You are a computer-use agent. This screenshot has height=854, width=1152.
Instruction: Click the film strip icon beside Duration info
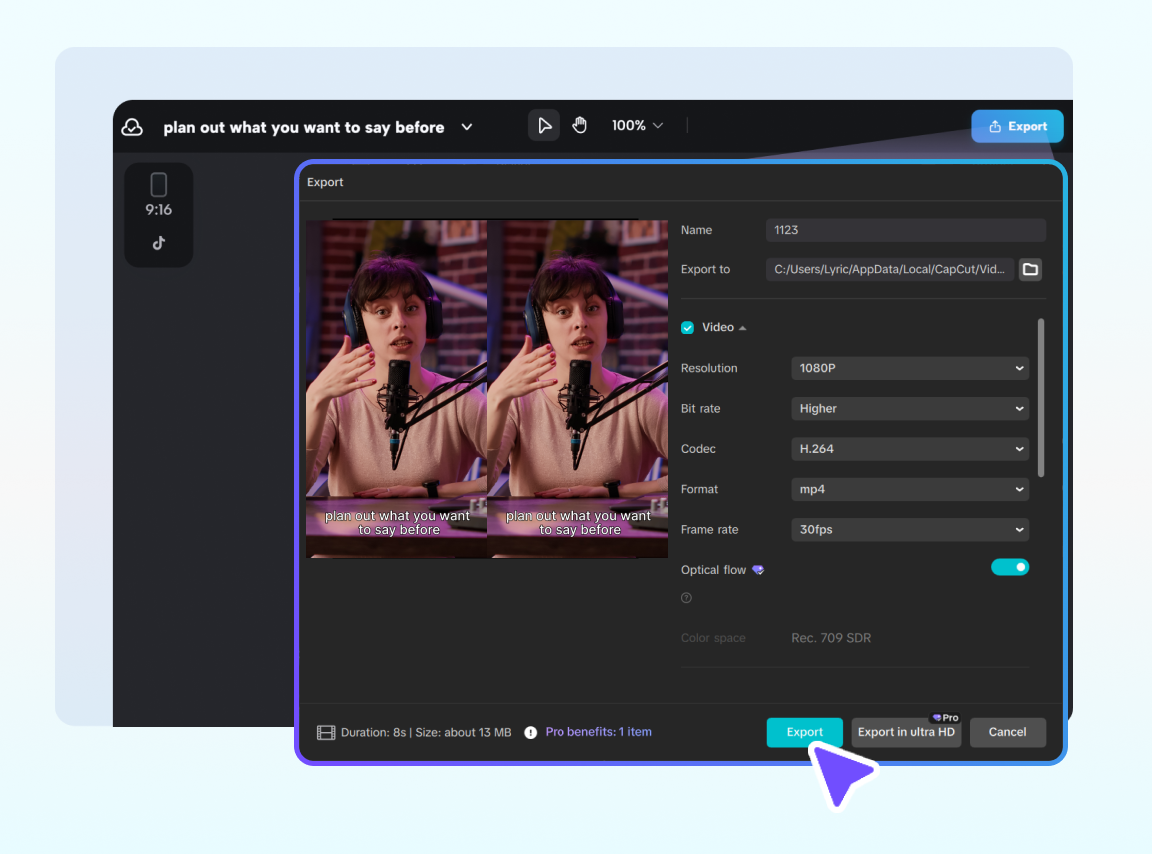pyautogui.click(x=326, y=732)
